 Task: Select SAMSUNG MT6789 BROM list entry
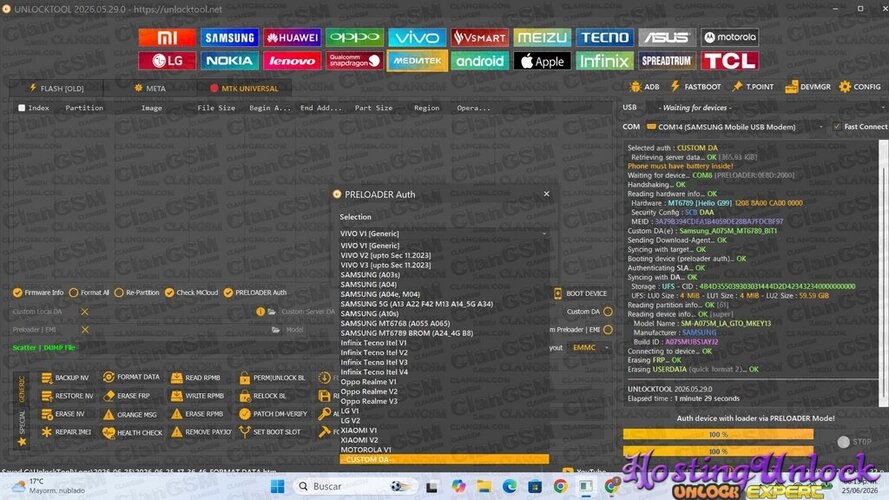pos(407,333)
